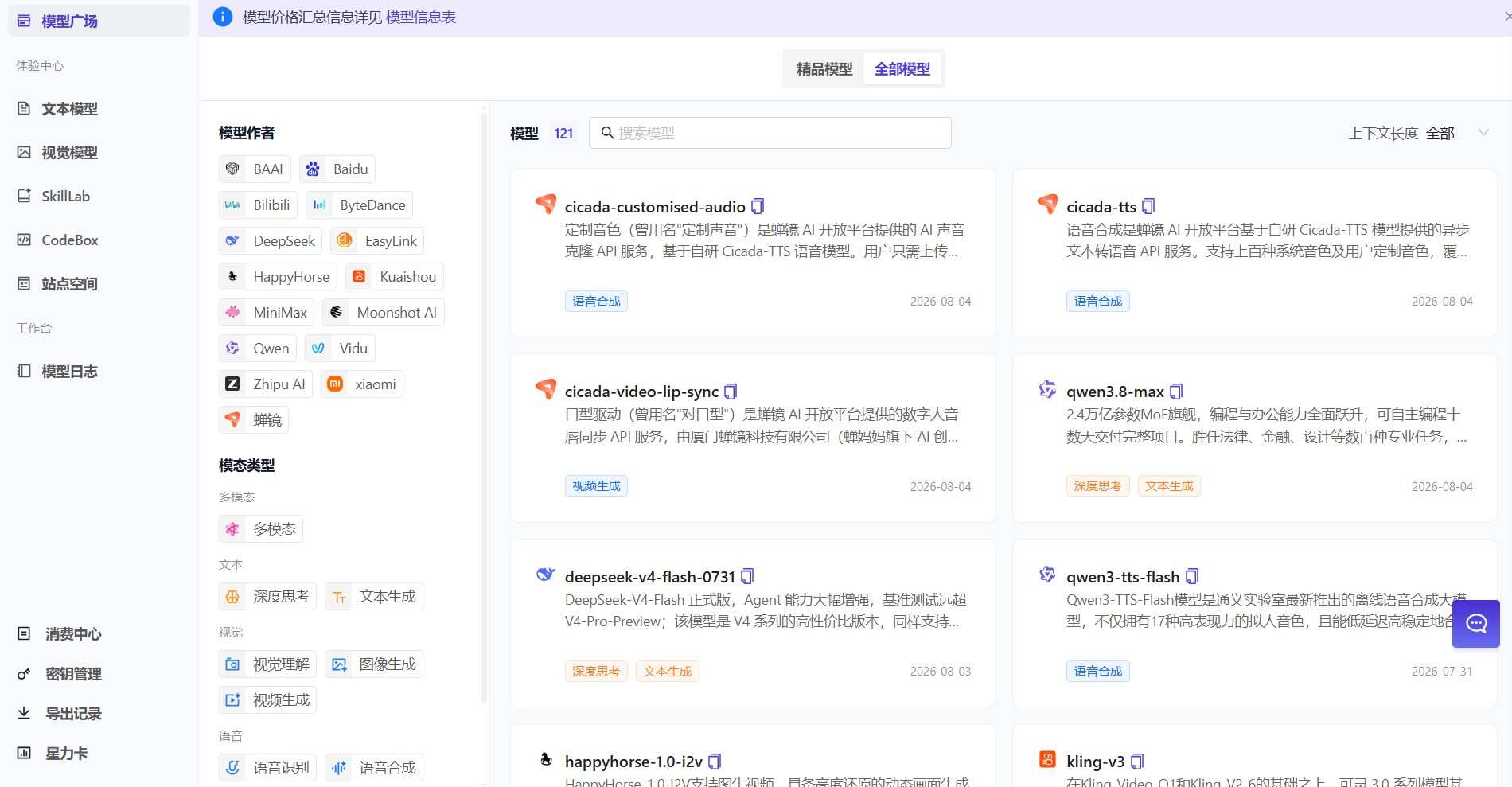Go to 模型广场 in the sidebar
This screenshot has height=787, width=1512.
(99, 21)
